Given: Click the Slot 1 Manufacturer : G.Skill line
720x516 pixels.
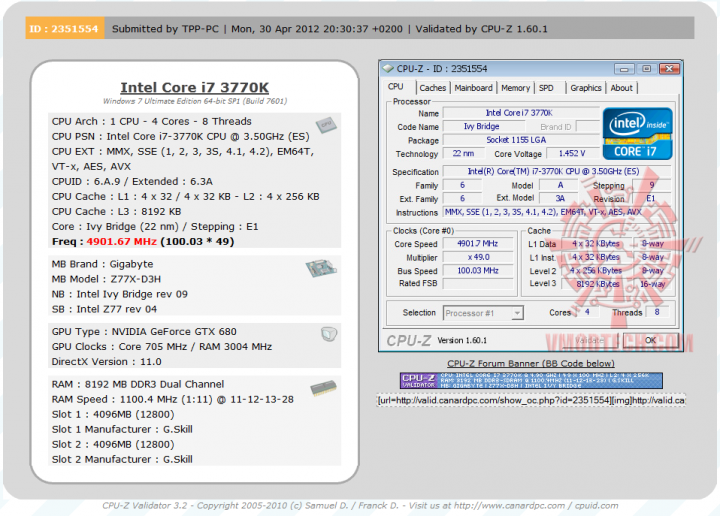Looking at the screenshot, I should click(x=122, y=429).
